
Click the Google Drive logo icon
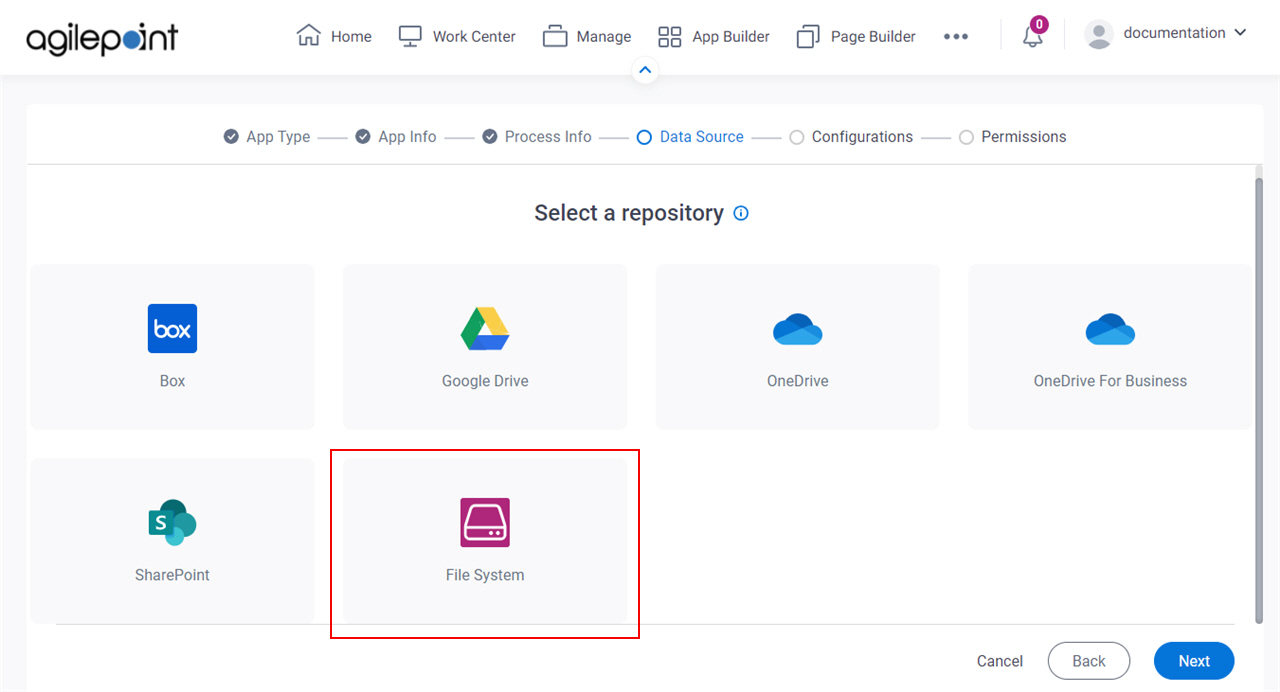pos(485,328)
